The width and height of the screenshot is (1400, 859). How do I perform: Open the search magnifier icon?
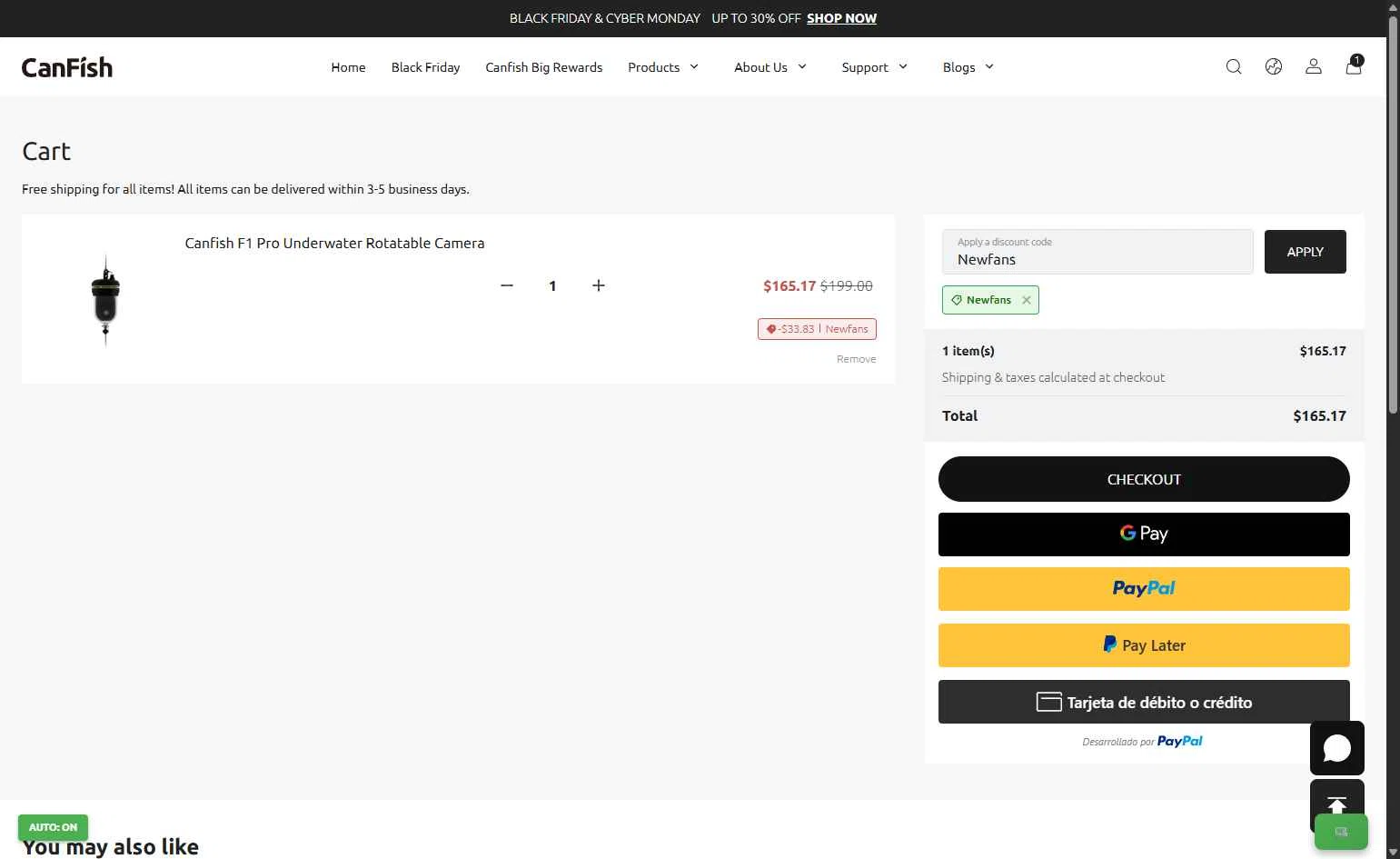coord(1234,66)
